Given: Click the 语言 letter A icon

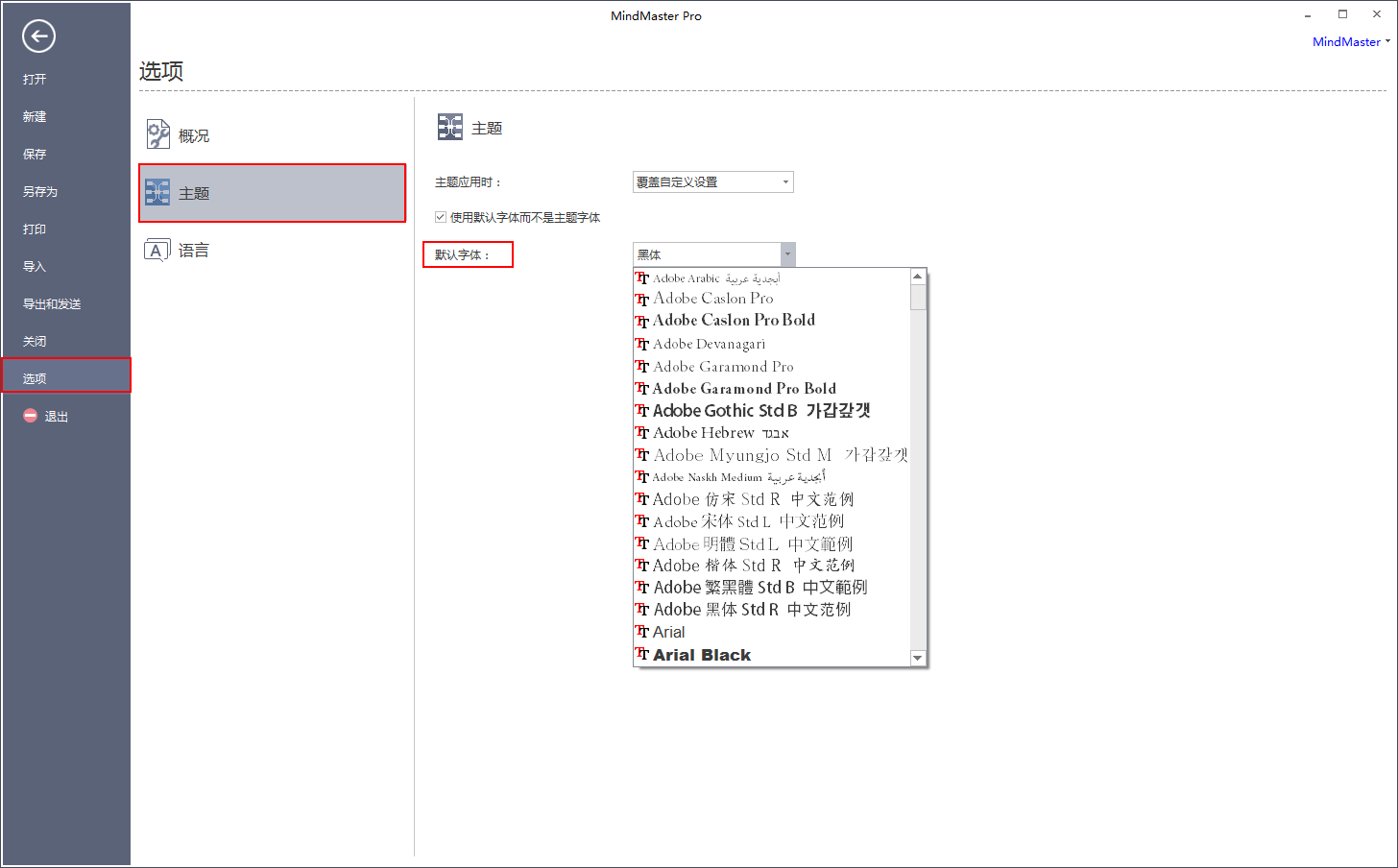Looking at the screenshot, I should [x=157, y=251].
